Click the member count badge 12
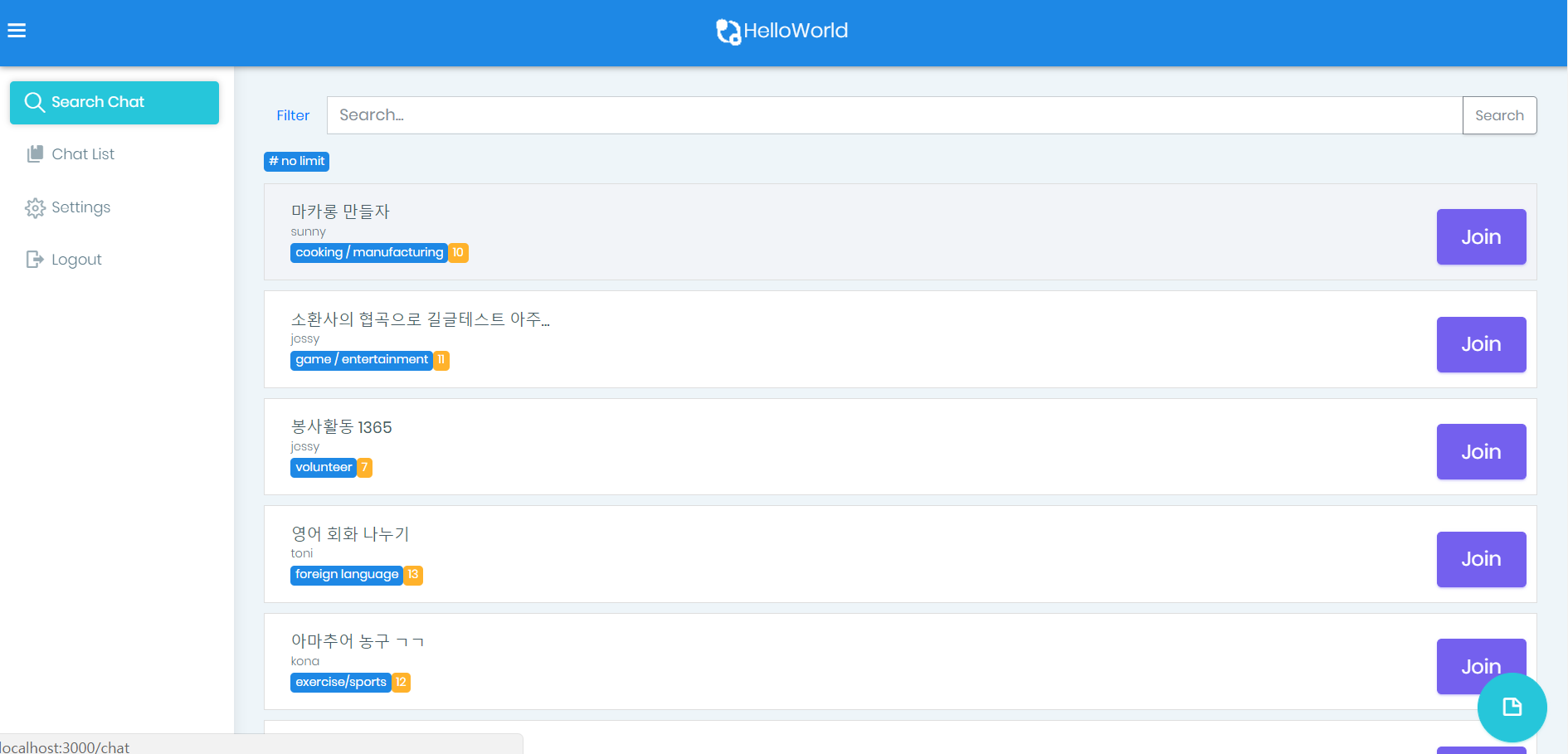The height and width of the screenshot is (754, 1568). coord(402,682)
